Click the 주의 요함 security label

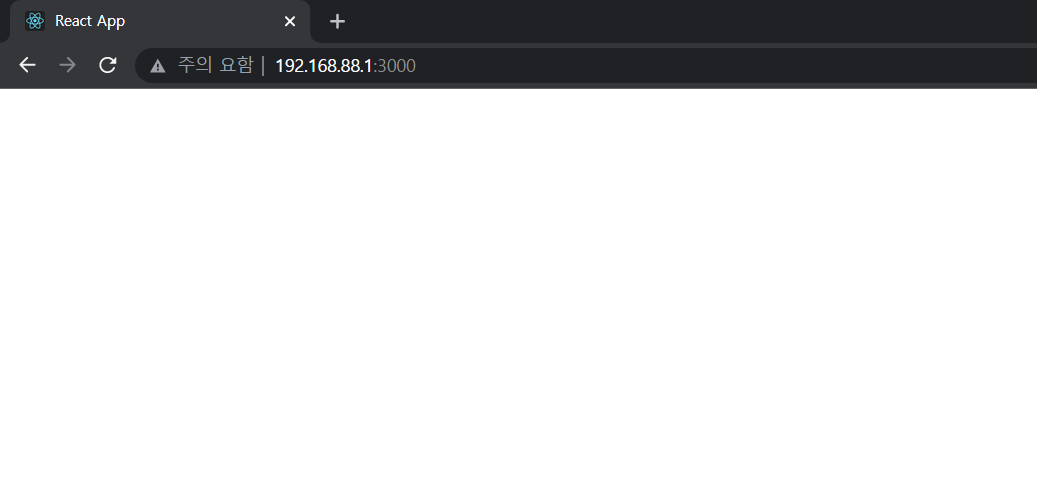(216, 65)
